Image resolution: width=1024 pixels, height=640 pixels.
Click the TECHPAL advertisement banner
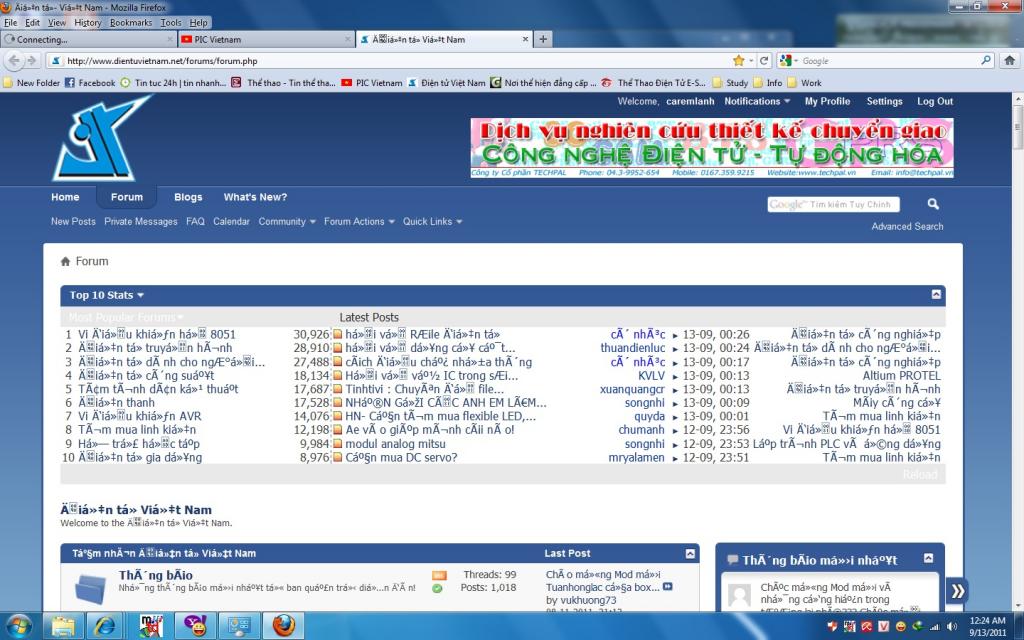pyautogui.click(x=712, y=148)
